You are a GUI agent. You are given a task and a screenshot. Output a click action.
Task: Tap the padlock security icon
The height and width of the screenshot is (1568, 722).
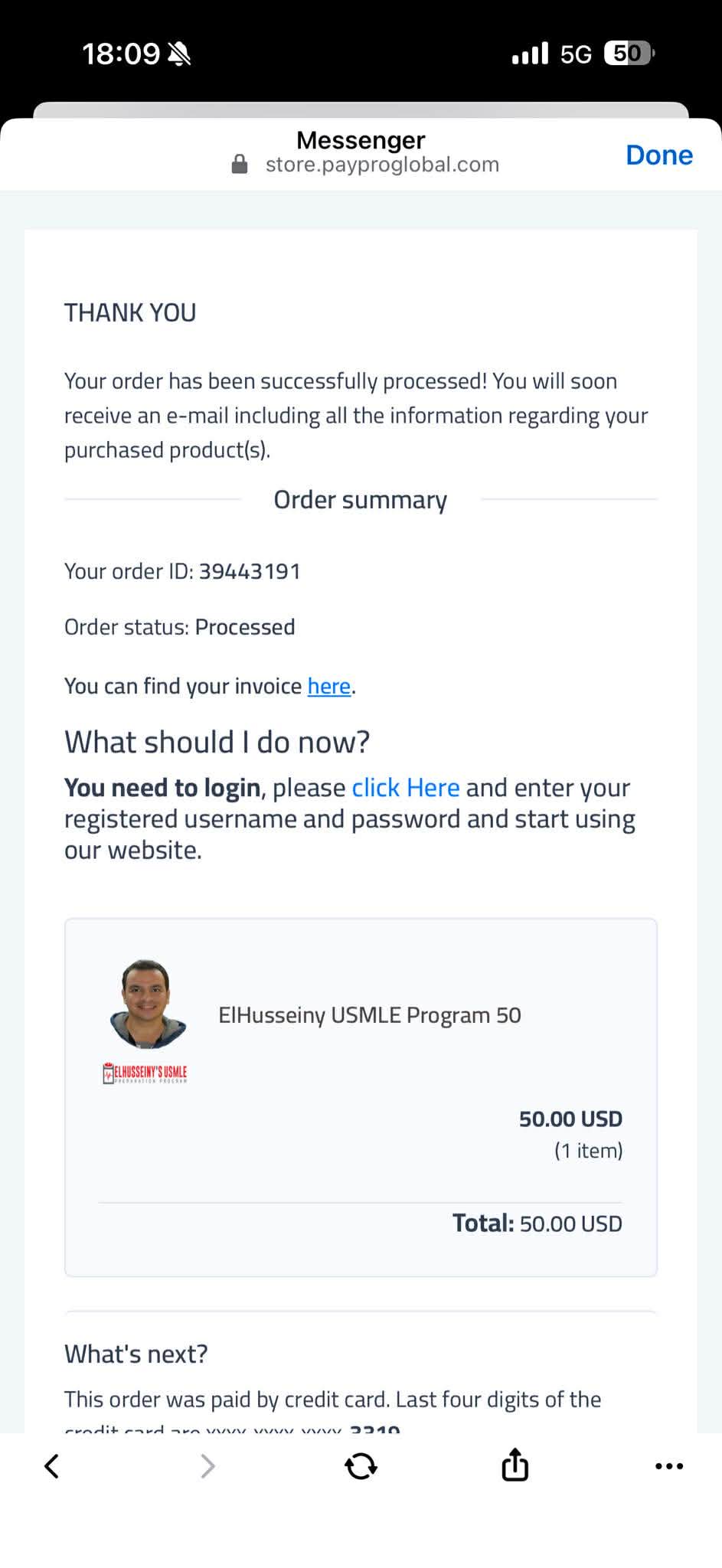point(240,165)
